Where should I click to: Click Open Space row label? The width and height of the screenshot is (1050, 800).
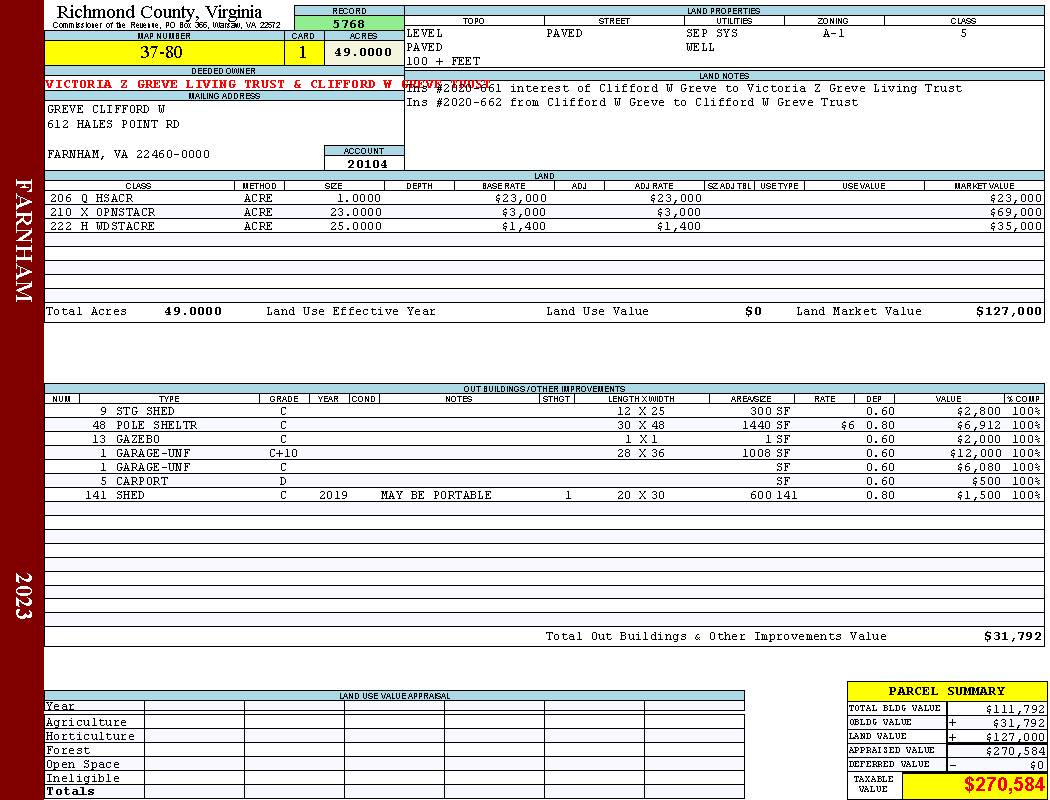click(82, 765)
